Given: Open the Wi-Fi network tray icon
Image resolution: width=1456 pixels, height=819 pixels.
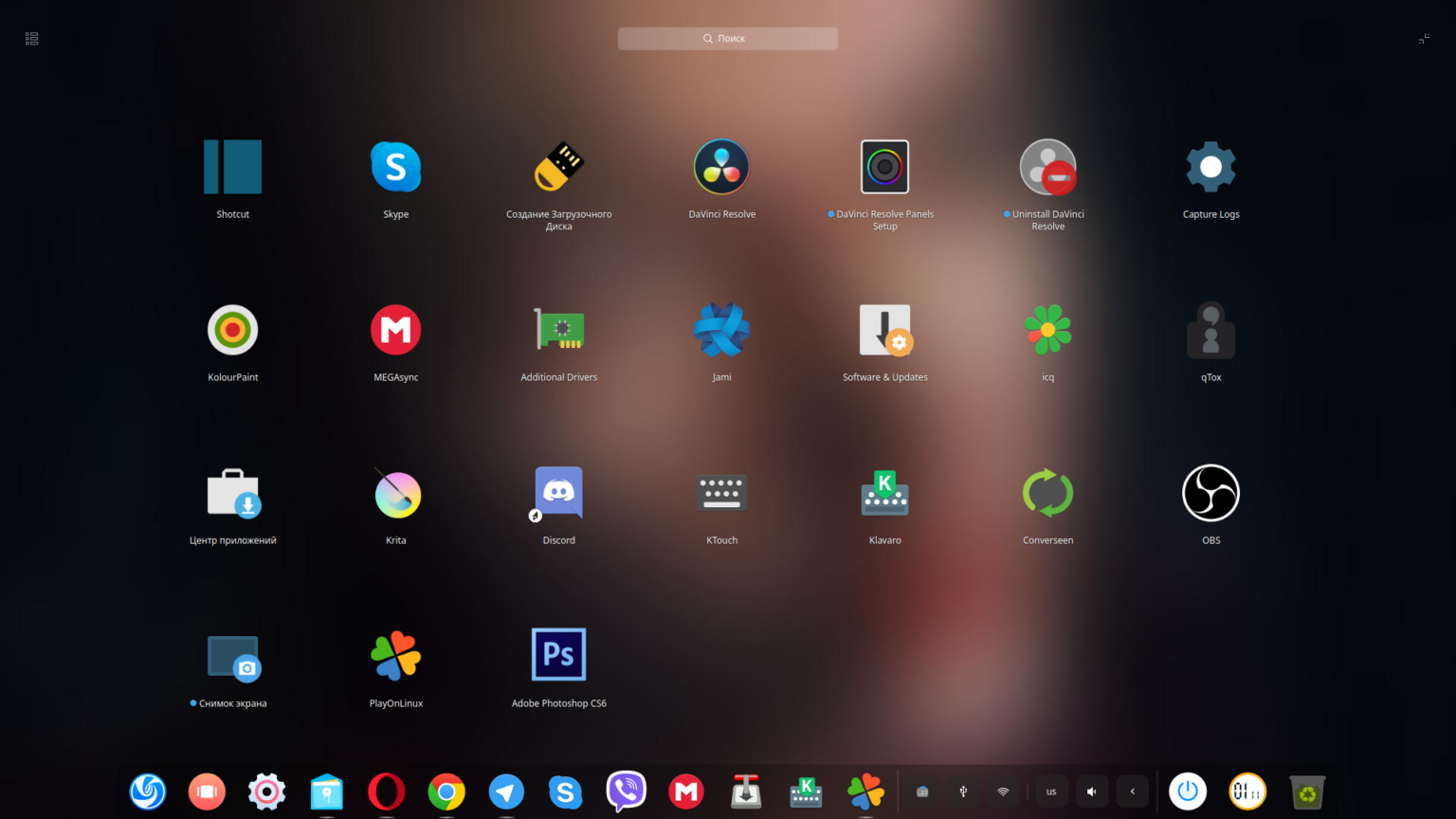Looking at the screenshot, I should 1003,792.
